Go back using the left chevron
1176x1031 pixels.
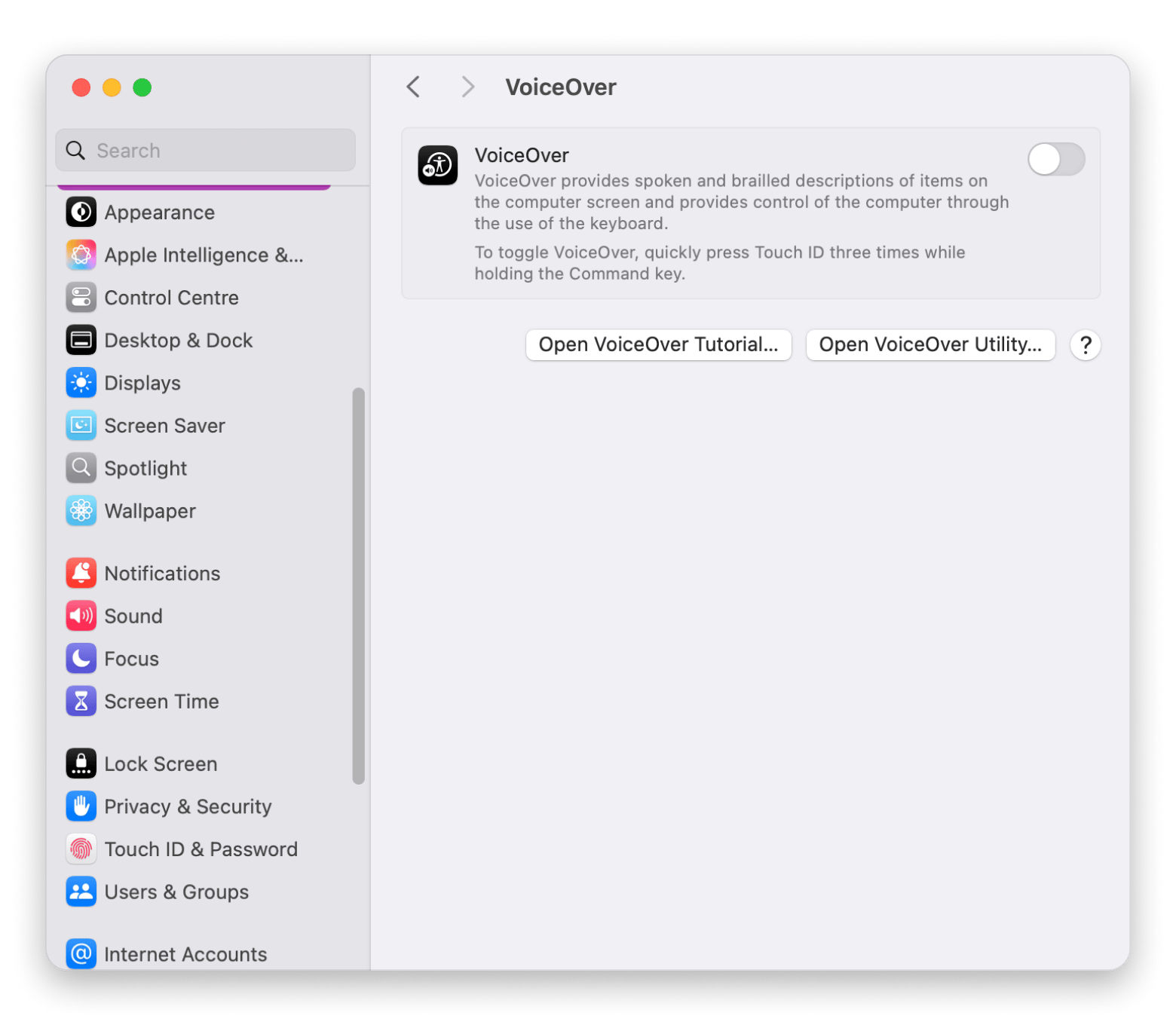(x=413, y=87)
